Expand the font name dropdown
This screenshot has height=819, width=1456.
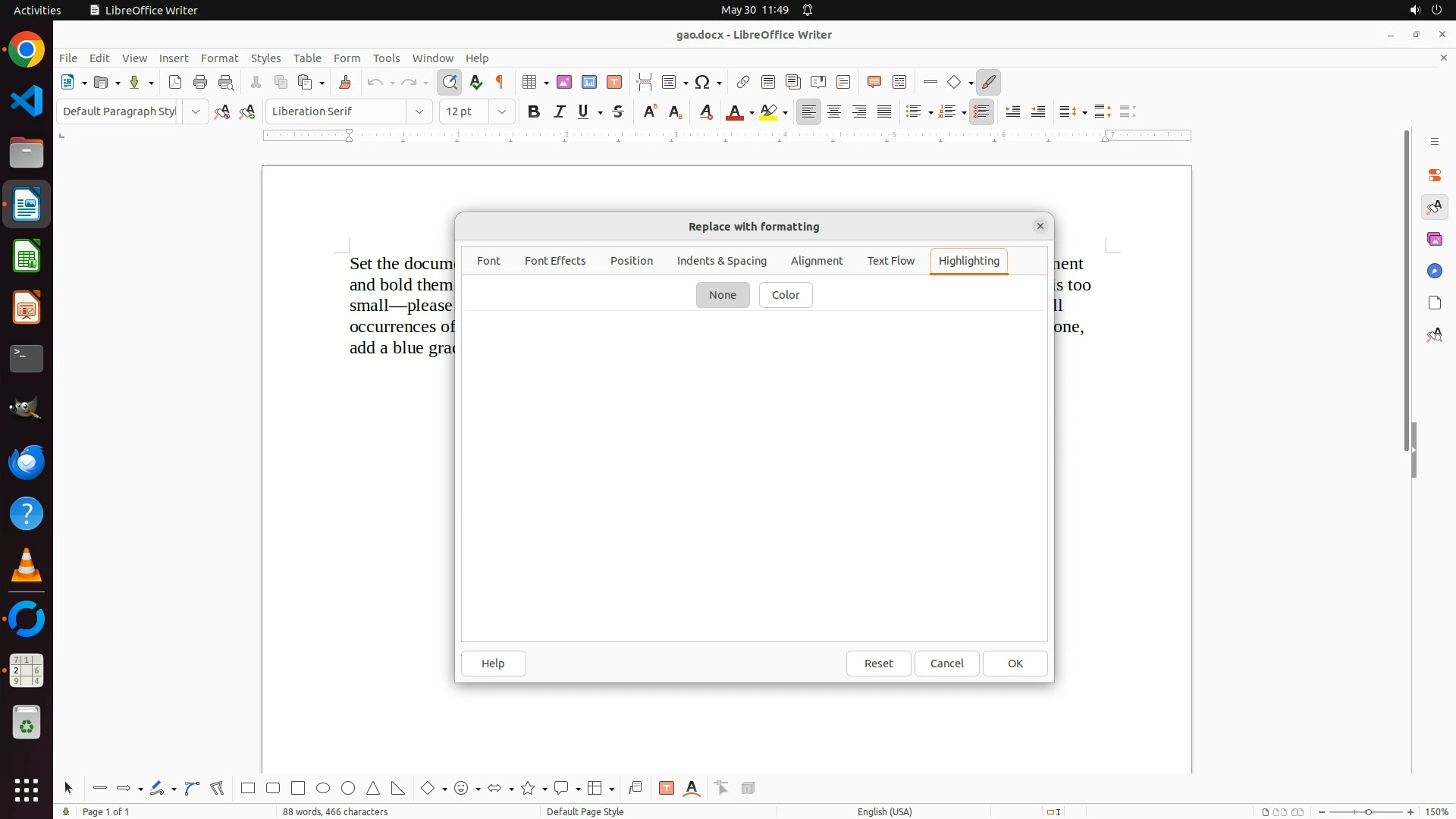tap(419, 111)
